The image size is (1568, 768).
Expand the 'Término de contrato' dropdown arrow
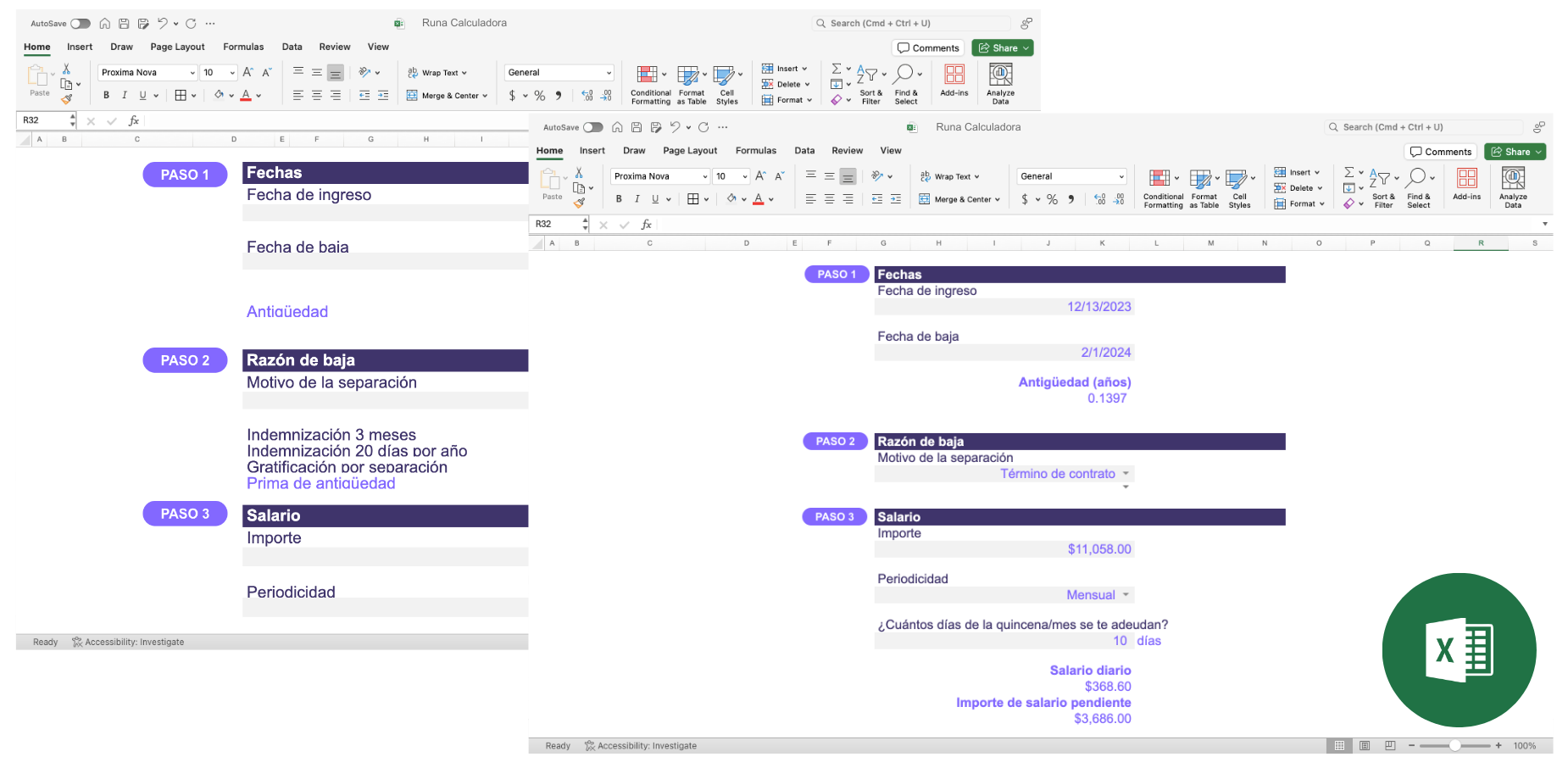1126,474
